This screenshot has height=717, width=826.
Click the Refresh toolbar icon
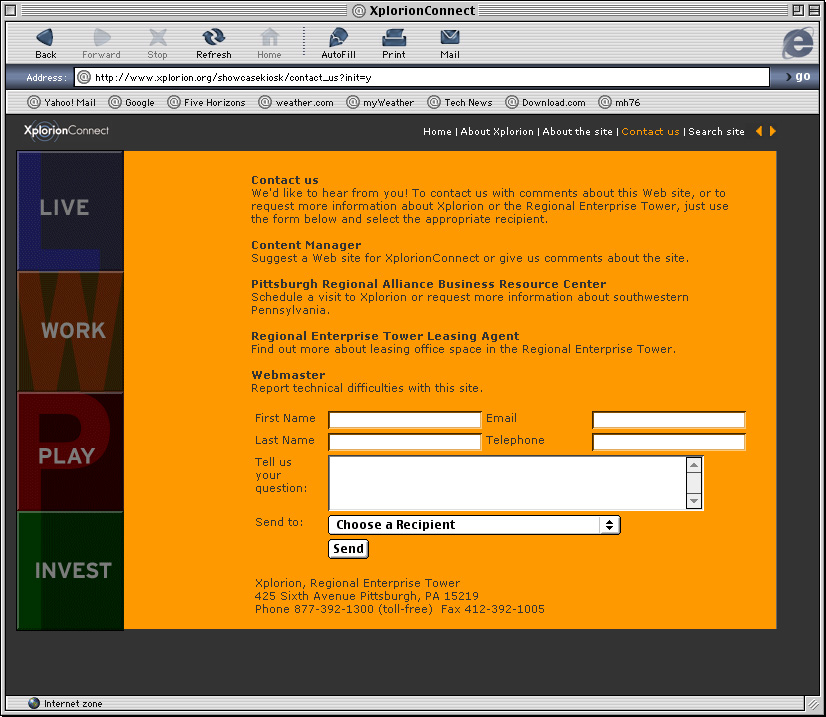pyautogui.click(x=213, y=38)
